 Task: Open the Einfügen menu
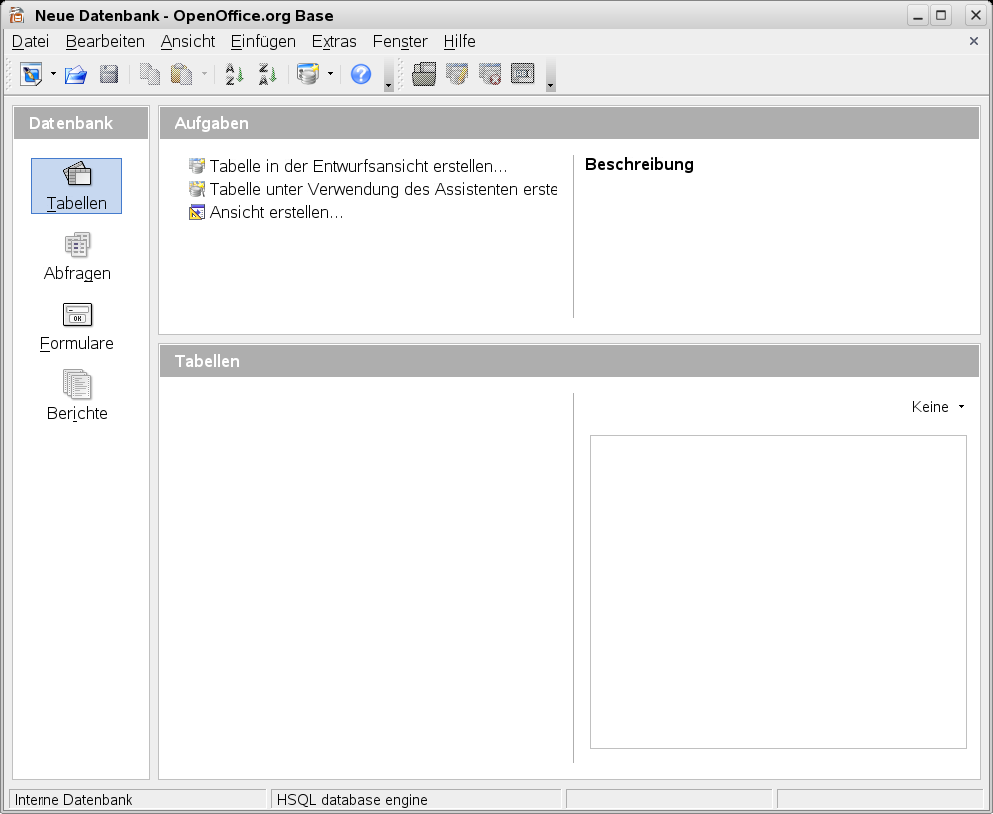click(x=263, y=42)
